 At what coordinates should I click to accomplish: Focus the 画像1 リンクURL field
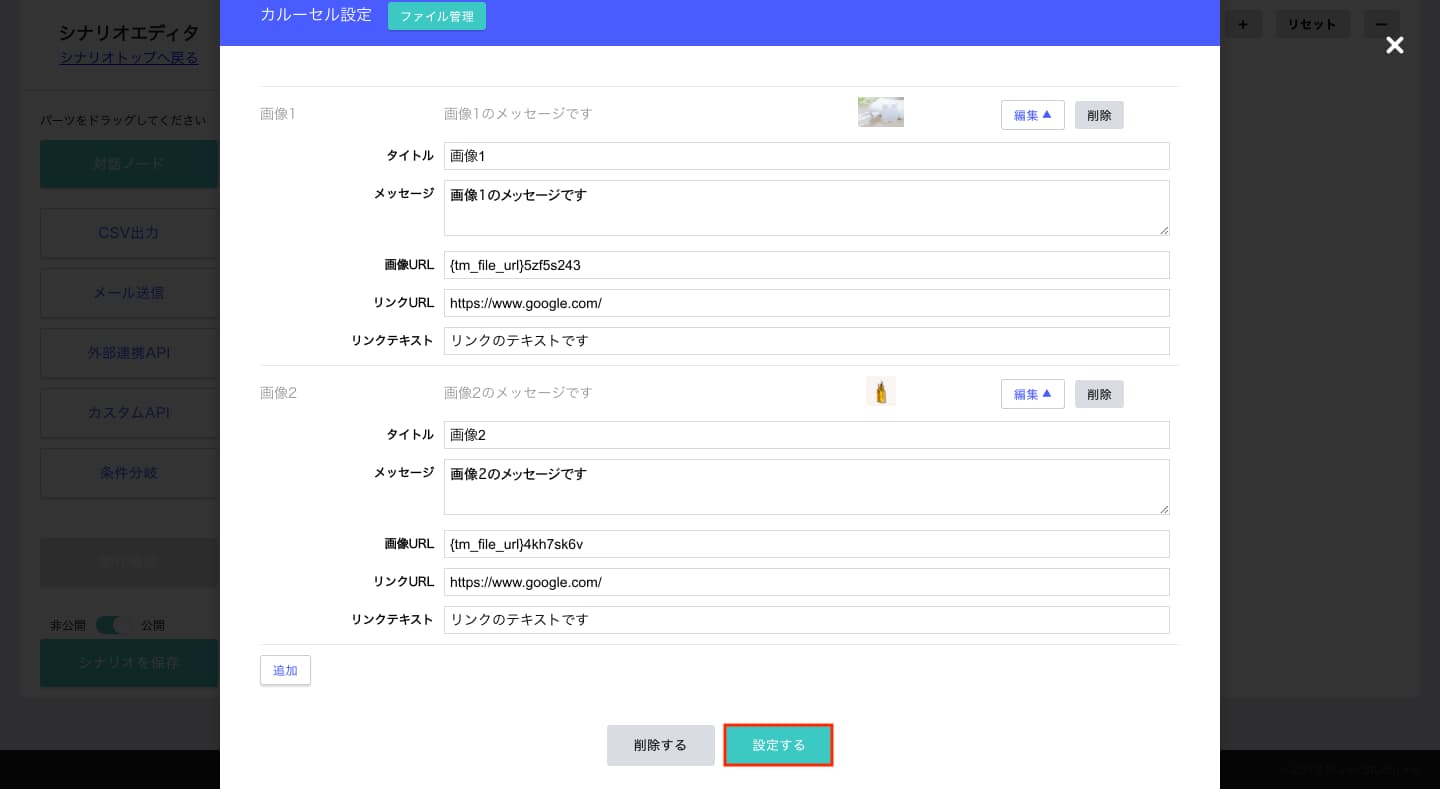coord(807,303)
